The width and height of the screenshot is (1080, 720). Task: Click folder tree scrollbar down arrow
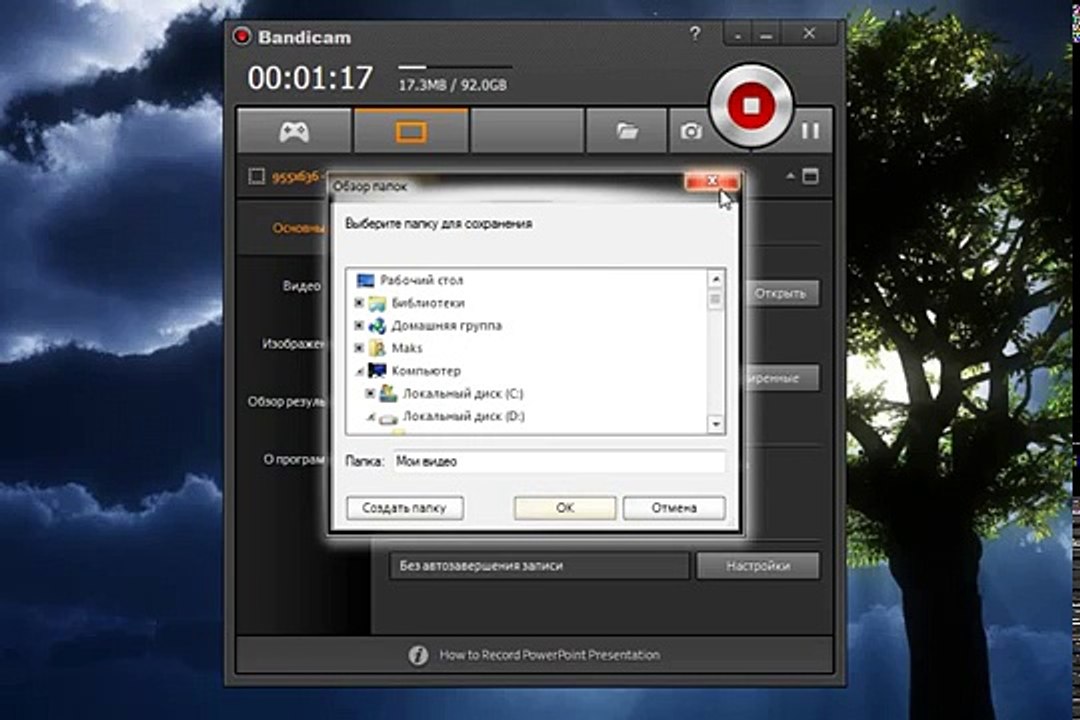[716, 424]
